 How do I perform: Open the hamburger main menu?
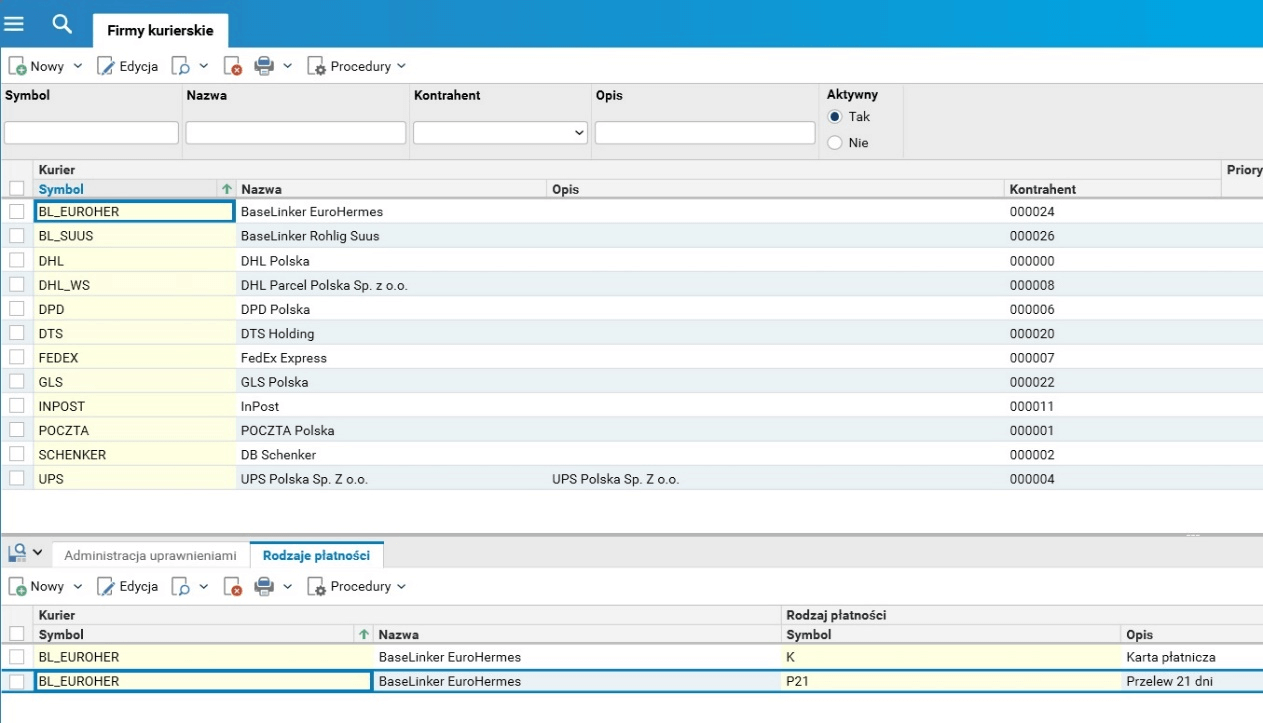(14, 23)
